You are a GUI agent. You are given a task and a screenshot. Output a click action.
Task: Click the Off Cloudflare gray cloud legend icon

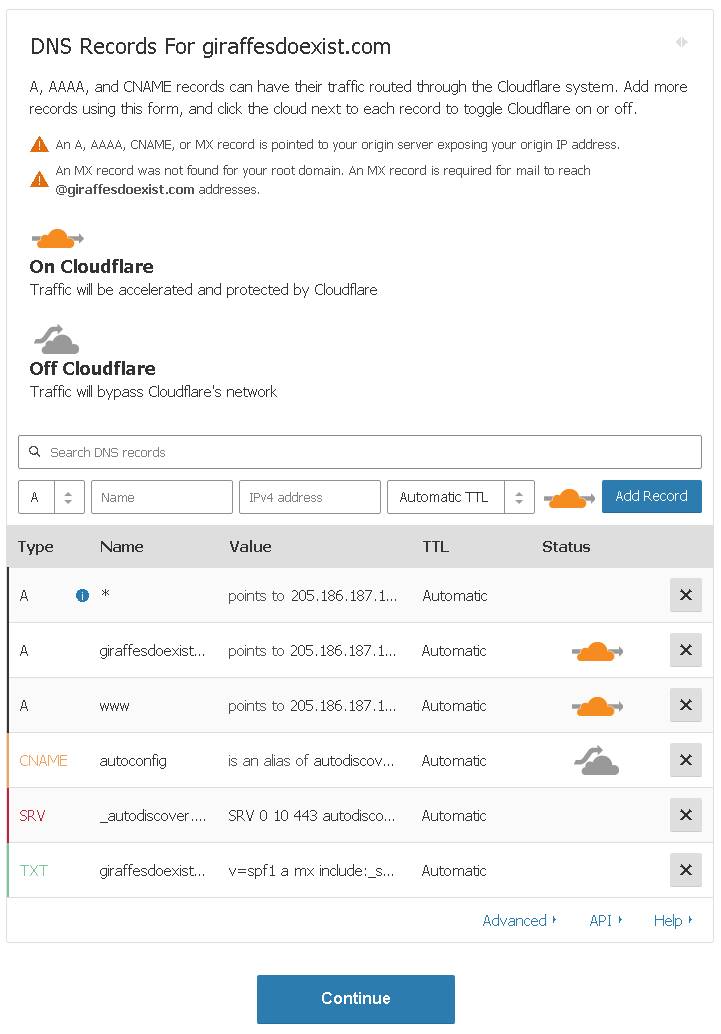click(57, 339)
